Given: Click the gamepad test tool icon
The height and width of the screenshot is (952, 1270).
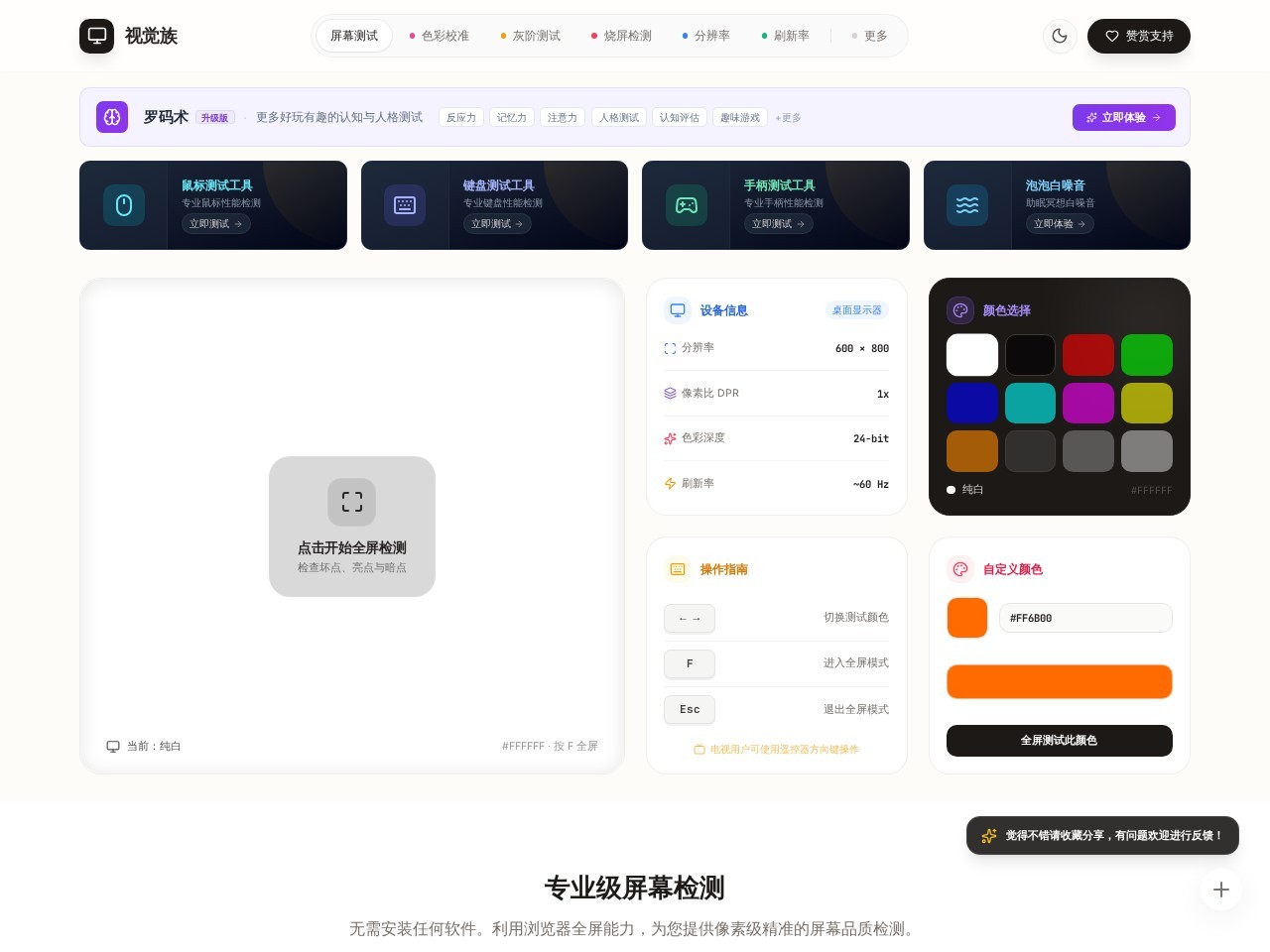Looking at the screenshot, I should 687,205.
